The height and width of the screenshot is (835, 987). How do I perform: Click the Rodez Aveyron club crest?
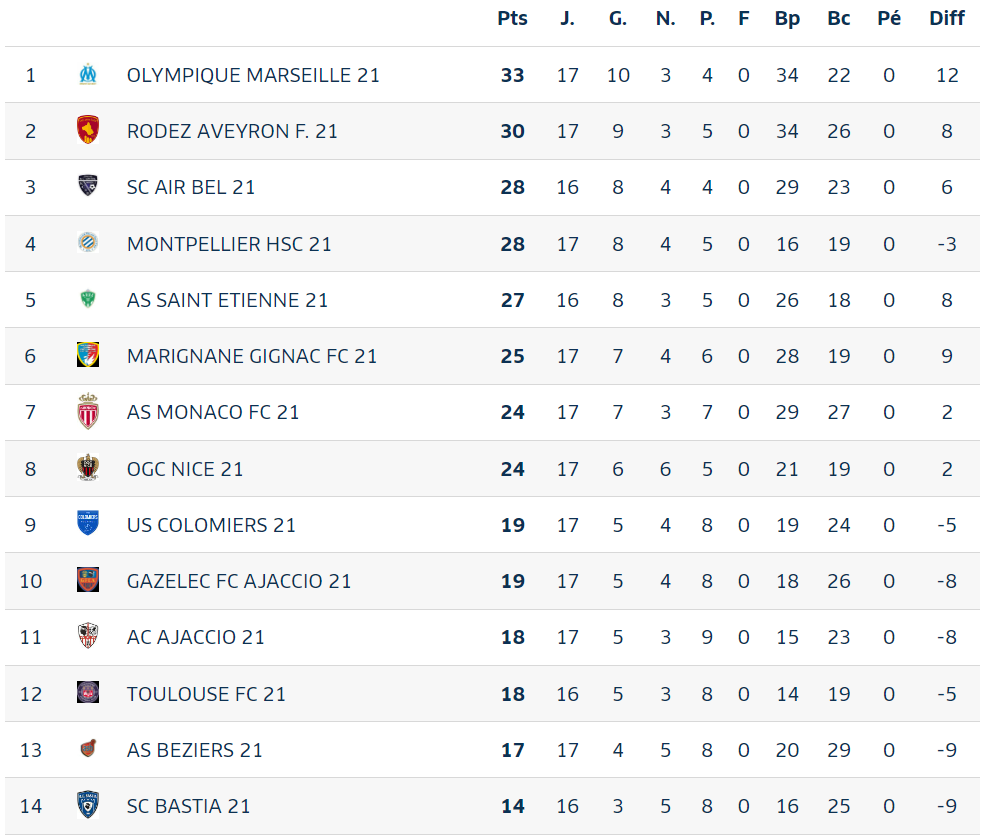coord(88,130)
